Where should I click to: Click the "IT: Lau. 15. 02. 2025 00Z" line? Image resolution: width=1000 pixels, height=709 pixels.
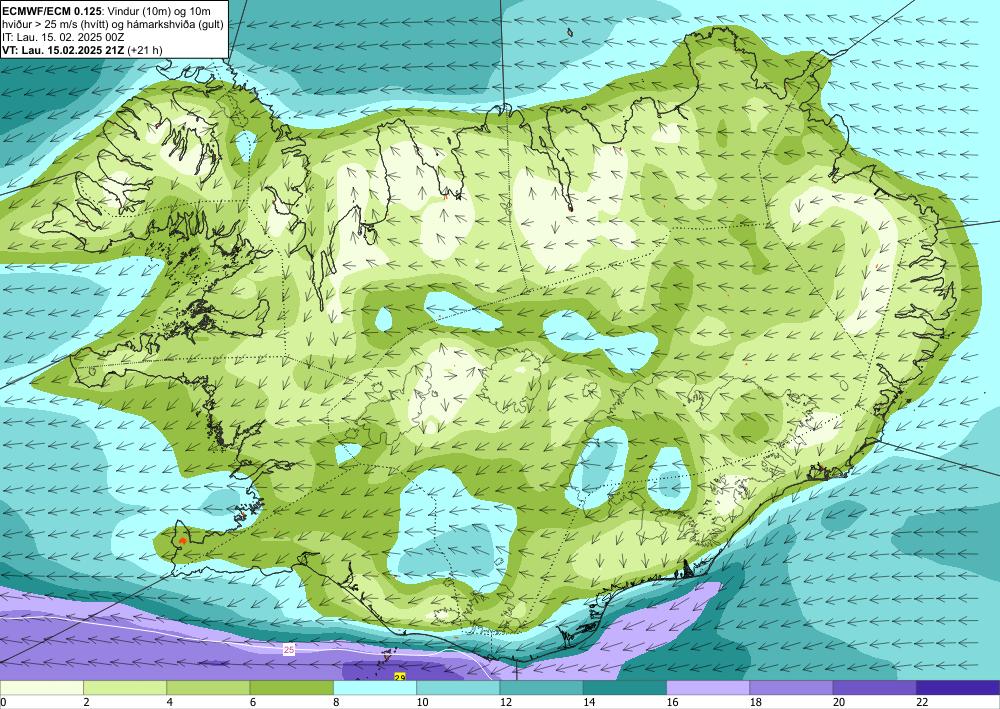pyautogui.click(x=63, y=37)
